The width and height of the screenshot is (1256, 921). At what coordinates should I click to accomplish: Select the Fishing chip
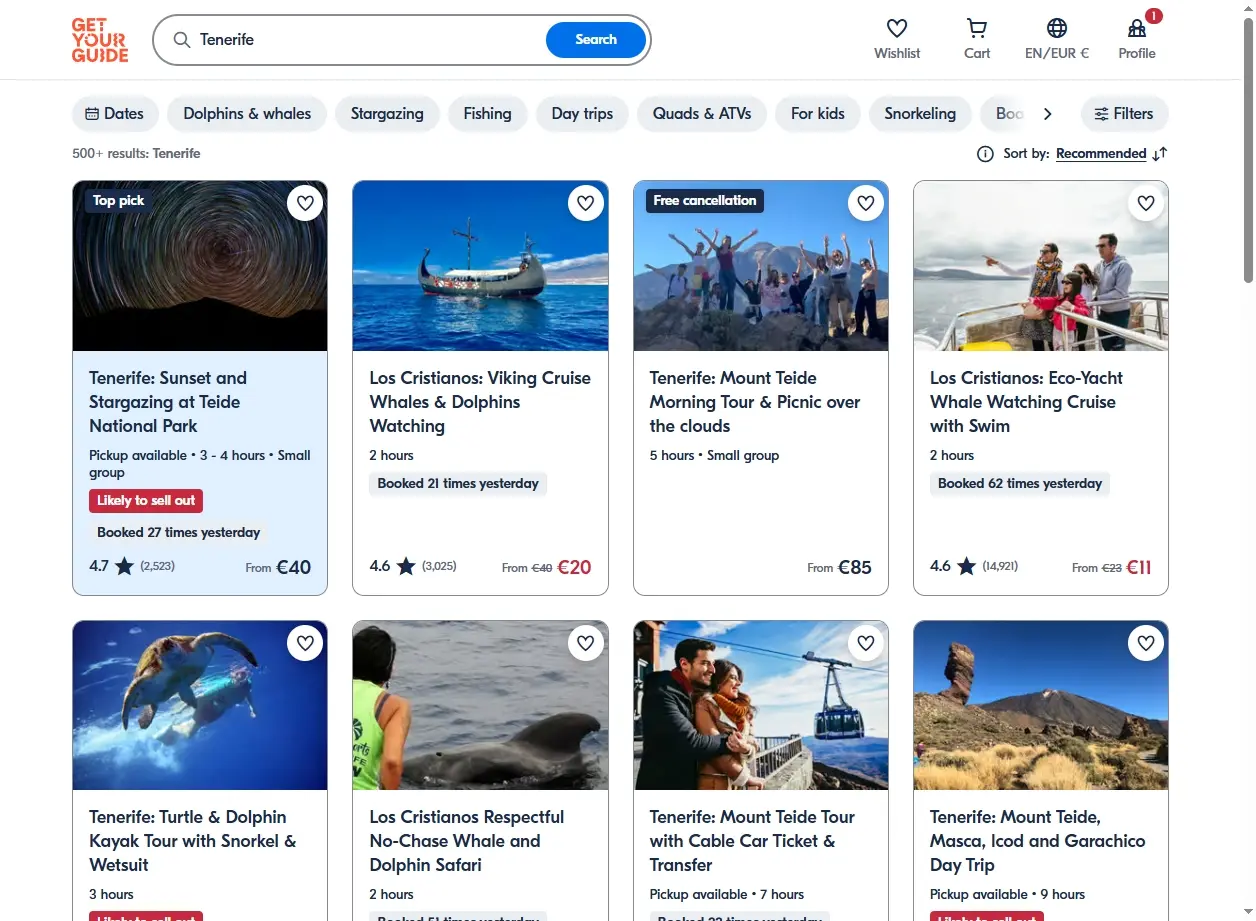click(x=487, y=114)
